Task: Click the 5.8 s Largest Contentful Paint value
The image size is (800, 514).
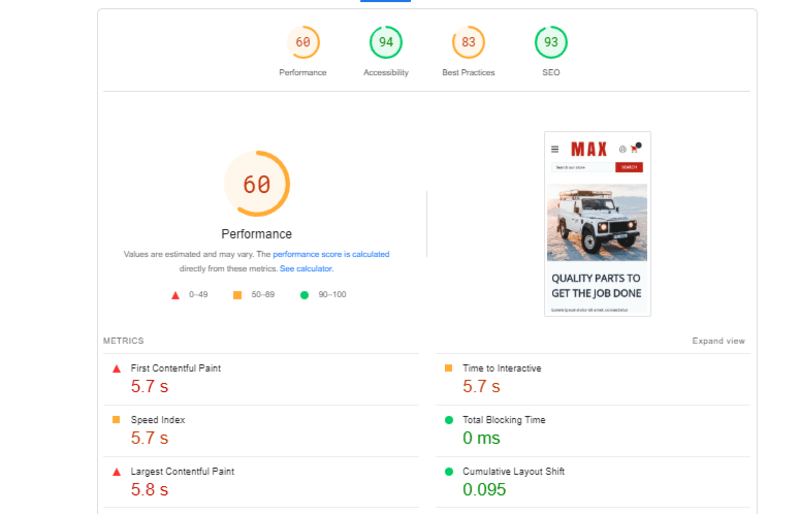Action: click(149, 489)
